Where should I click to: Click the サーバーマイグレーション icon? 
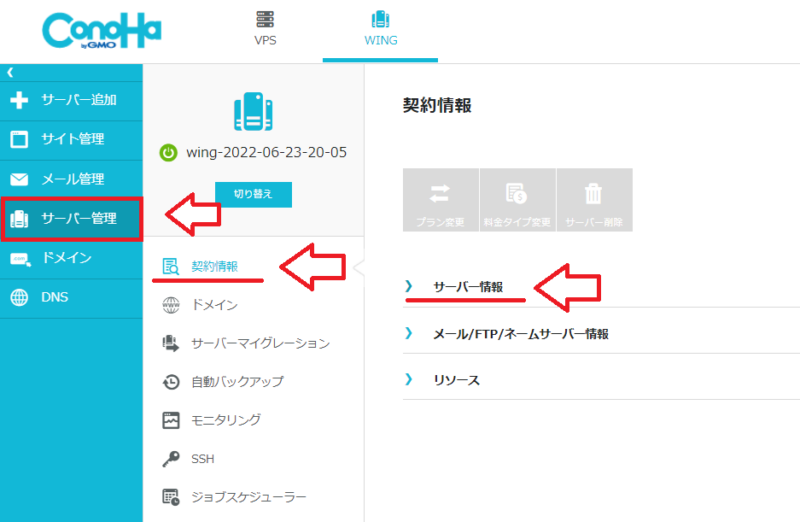(x=171, y=343)
